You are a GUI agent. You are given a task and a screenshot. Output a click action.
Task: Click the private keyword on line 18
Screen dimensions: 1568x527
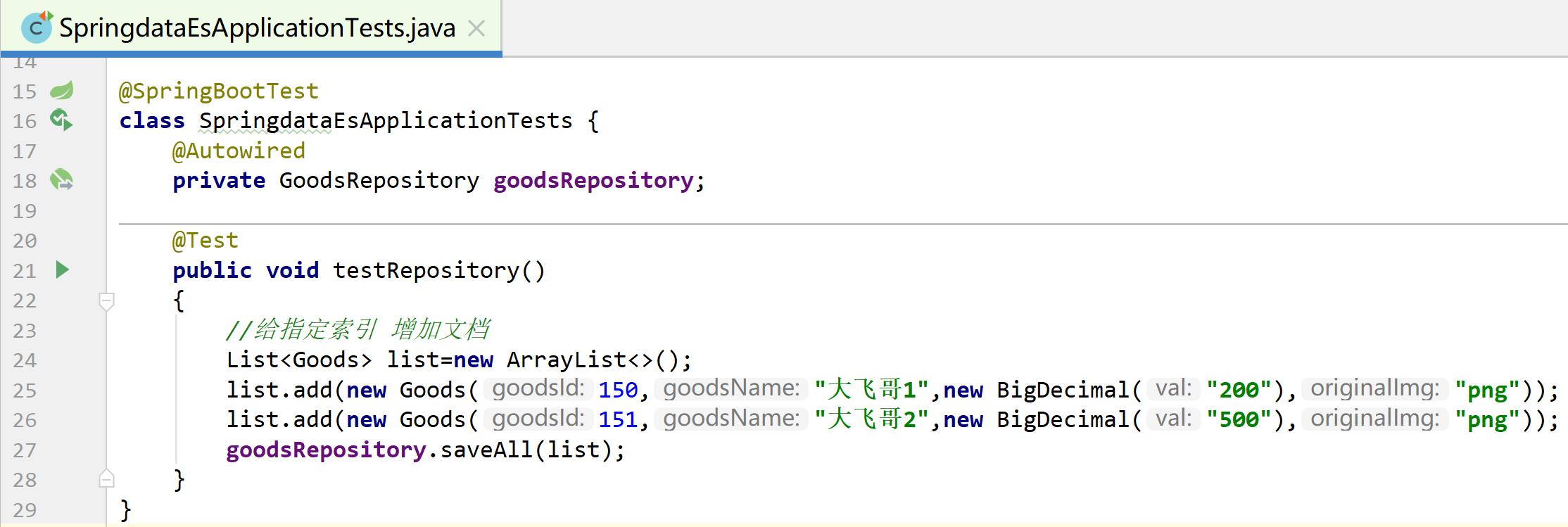219,181
